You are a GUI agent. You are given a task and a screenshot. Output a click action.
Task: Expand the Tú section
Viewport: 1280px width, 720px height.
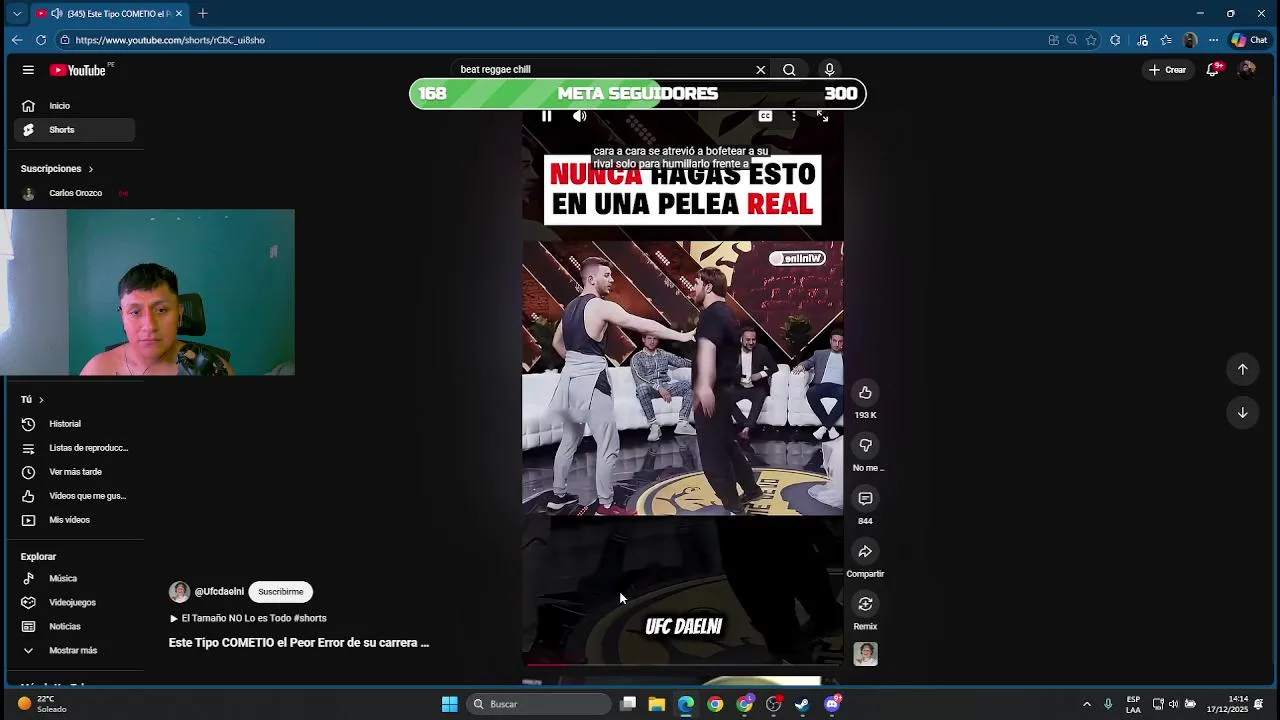pos(32,400)
